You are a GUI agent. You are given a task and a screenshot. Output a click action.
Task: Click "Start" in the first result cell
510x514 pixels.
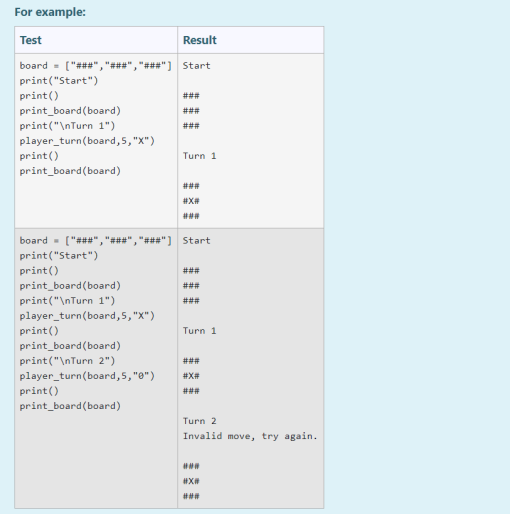[196, 66]
